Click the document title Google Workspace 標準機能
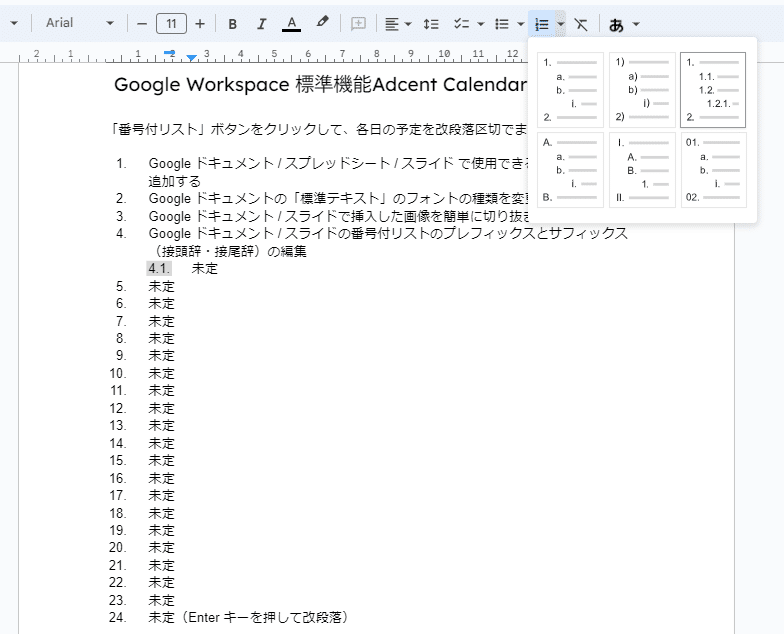Viewport: 784px width, 634px height. point(320,84)
